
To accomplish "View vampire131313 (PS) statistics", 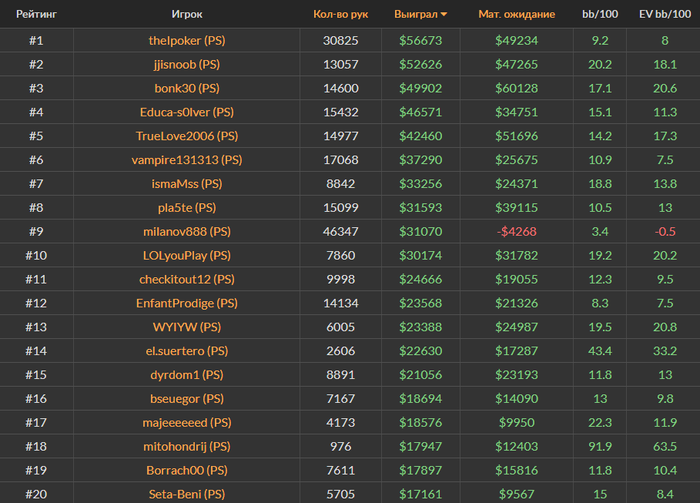I will pyautogui.click(x=187, y=160).
